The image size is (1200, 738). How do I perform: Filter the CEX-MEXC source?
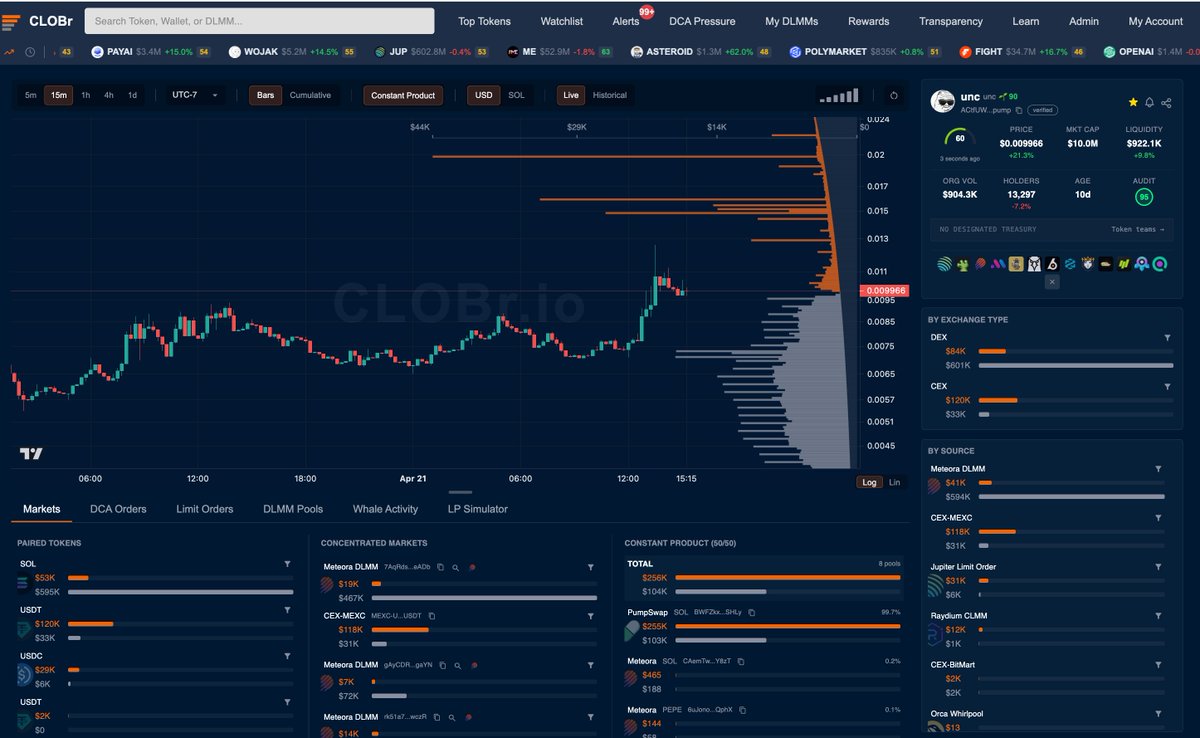click(x=1159, y=518)
